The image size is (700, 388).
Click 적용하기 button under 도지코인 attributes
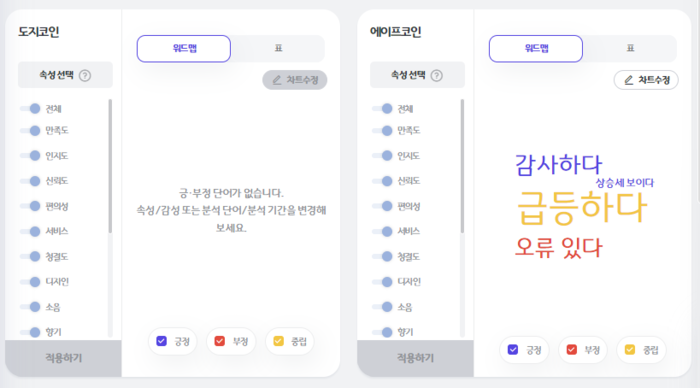(63, 358)
